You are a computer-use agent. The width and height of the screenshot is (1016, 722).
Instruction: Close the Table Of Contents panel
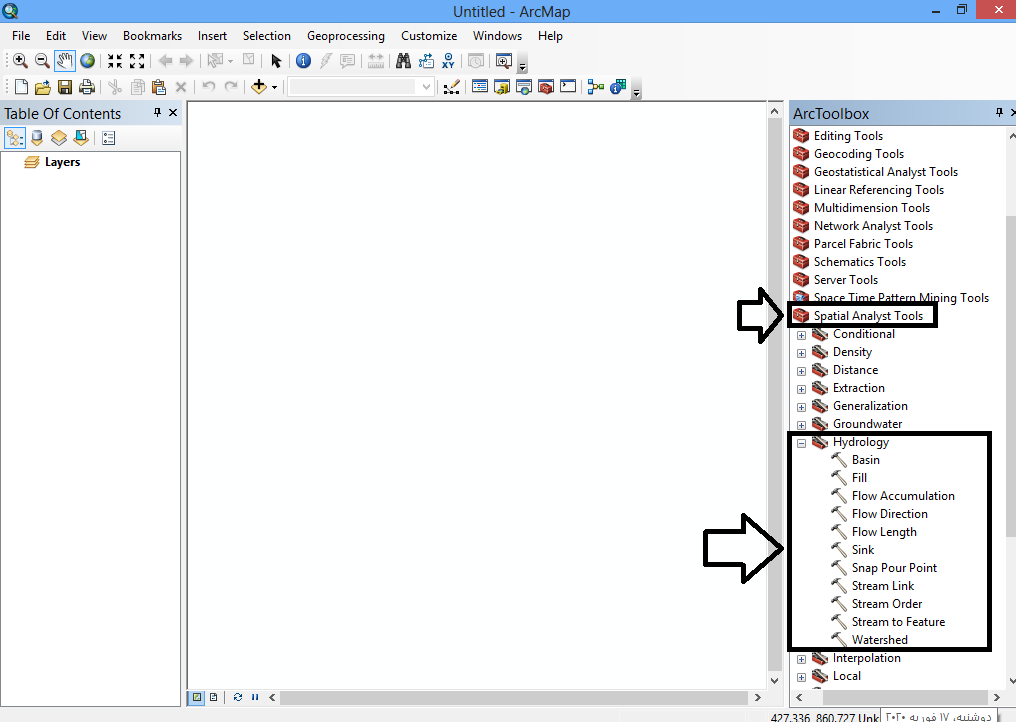click(x=173, y=113)
